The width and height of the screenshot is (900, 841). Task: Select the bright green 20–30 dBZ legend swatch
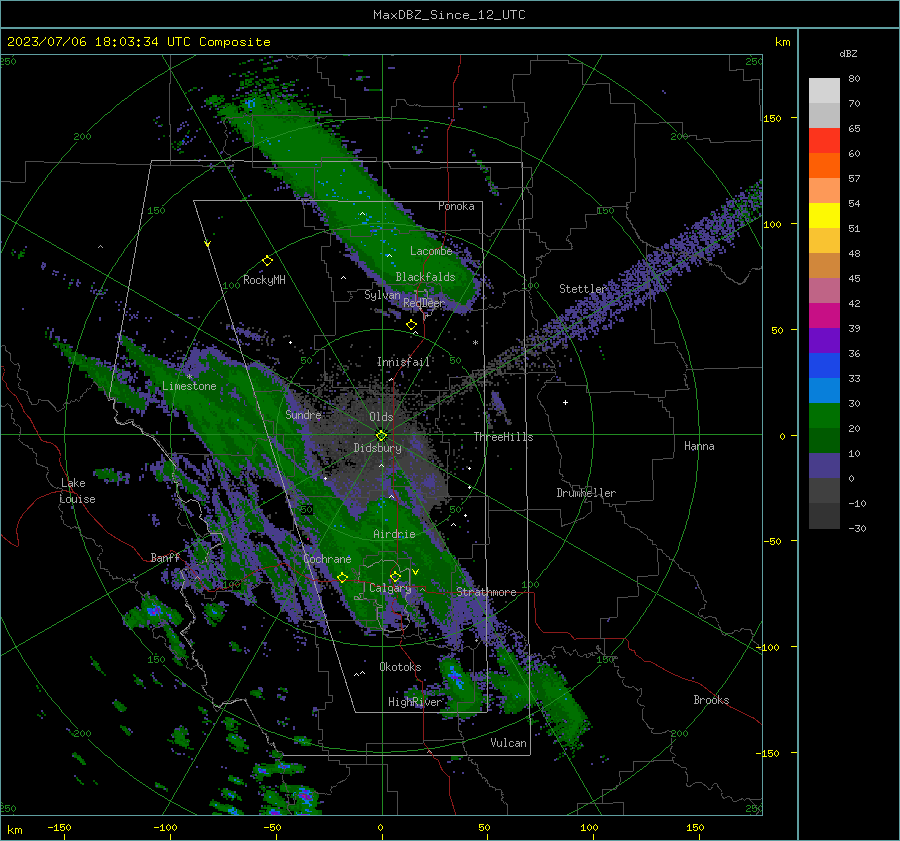824,416
